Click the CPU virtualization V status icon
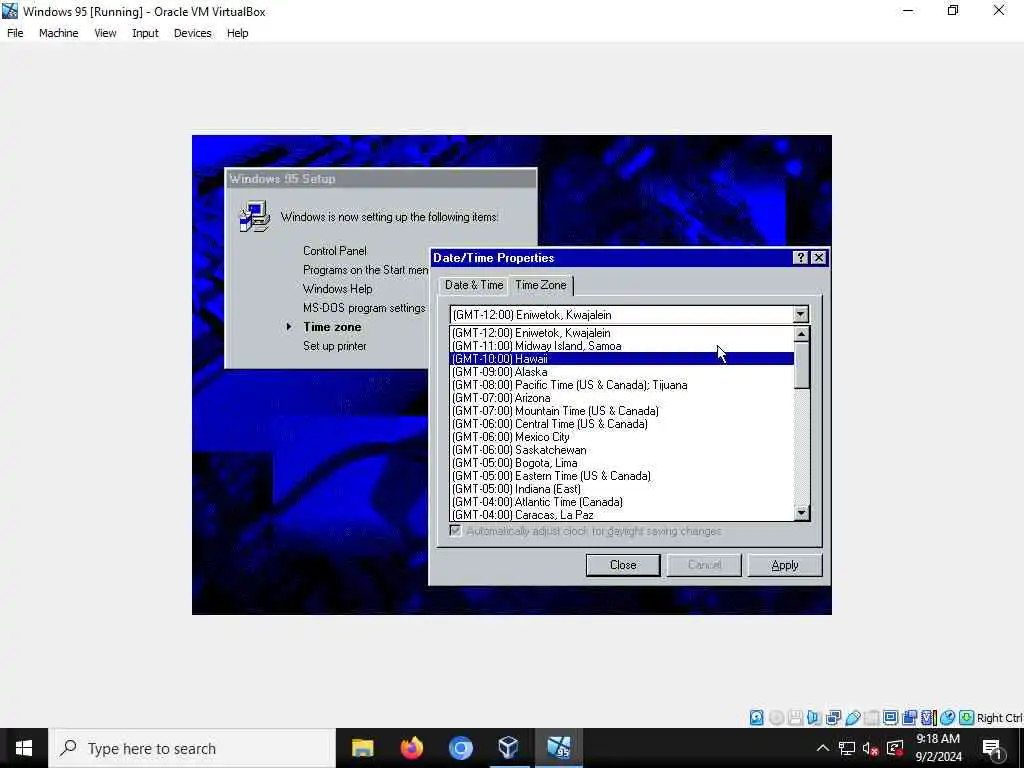1024x768 pixels. pos(928,718)
